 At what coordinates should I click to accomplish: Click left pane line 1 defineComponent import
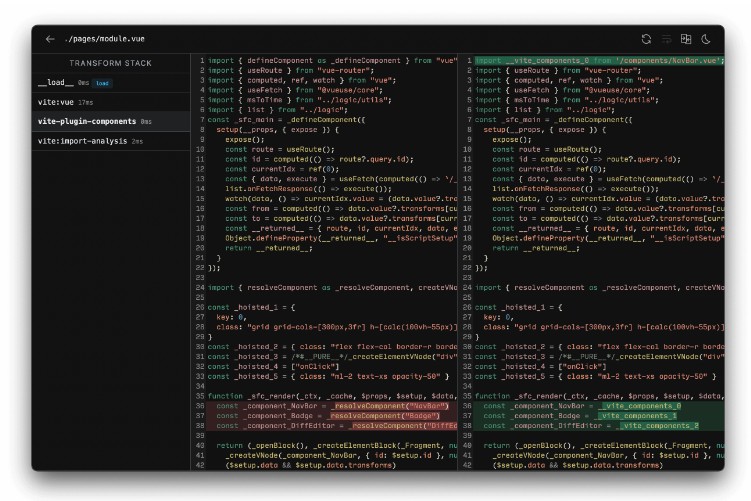332,61
